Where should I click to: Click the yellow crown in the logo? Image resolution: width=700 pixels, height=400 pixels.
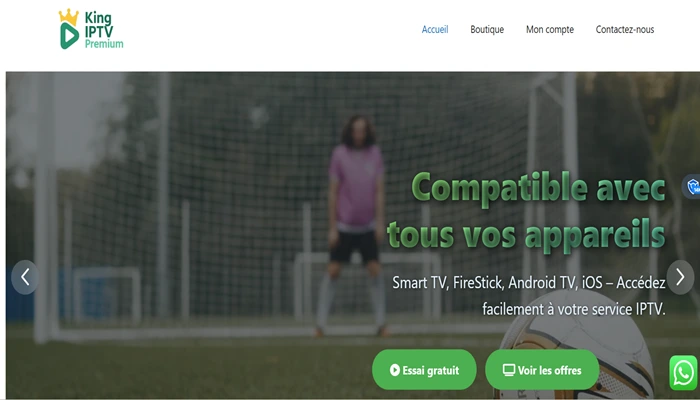69,17
